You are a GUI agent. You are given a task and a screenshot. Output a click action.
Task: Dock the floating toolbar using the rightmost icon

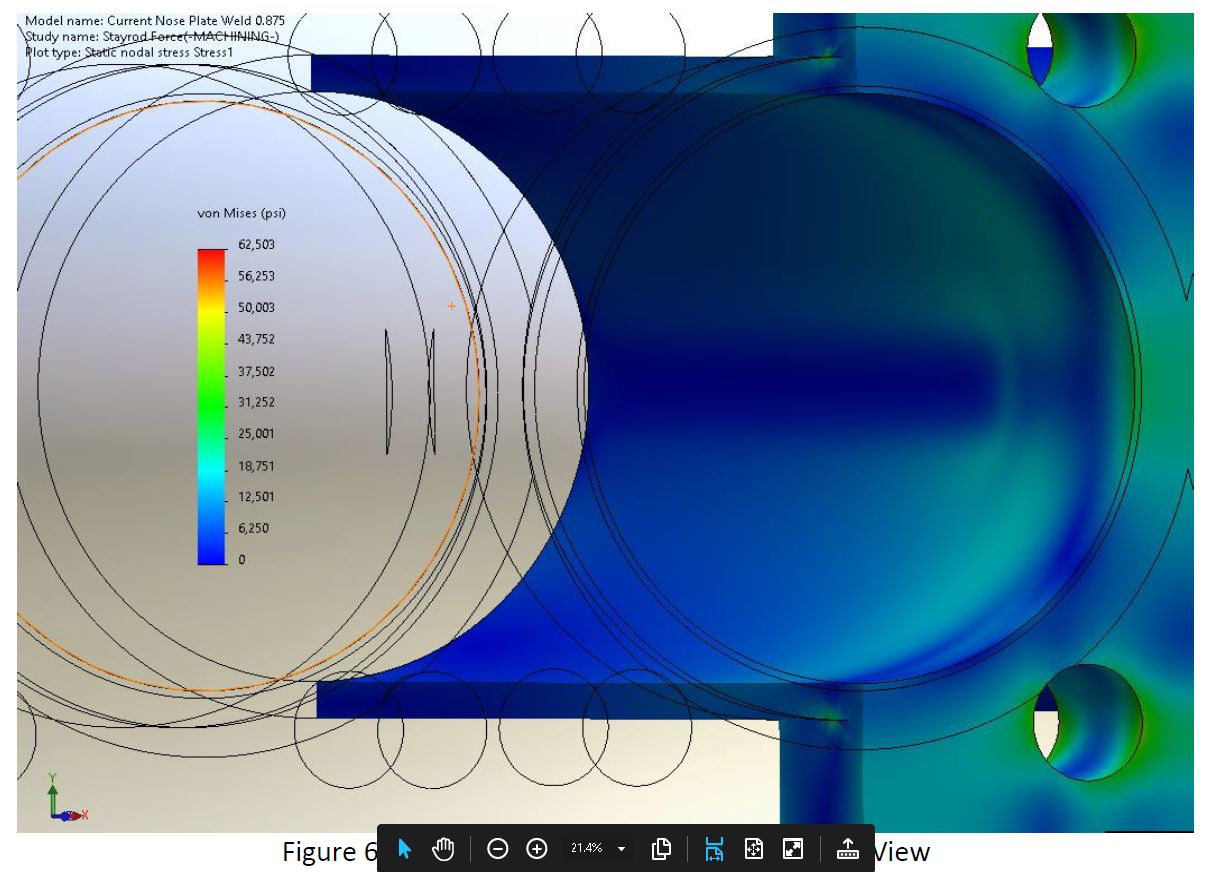(x=847, y=849)
